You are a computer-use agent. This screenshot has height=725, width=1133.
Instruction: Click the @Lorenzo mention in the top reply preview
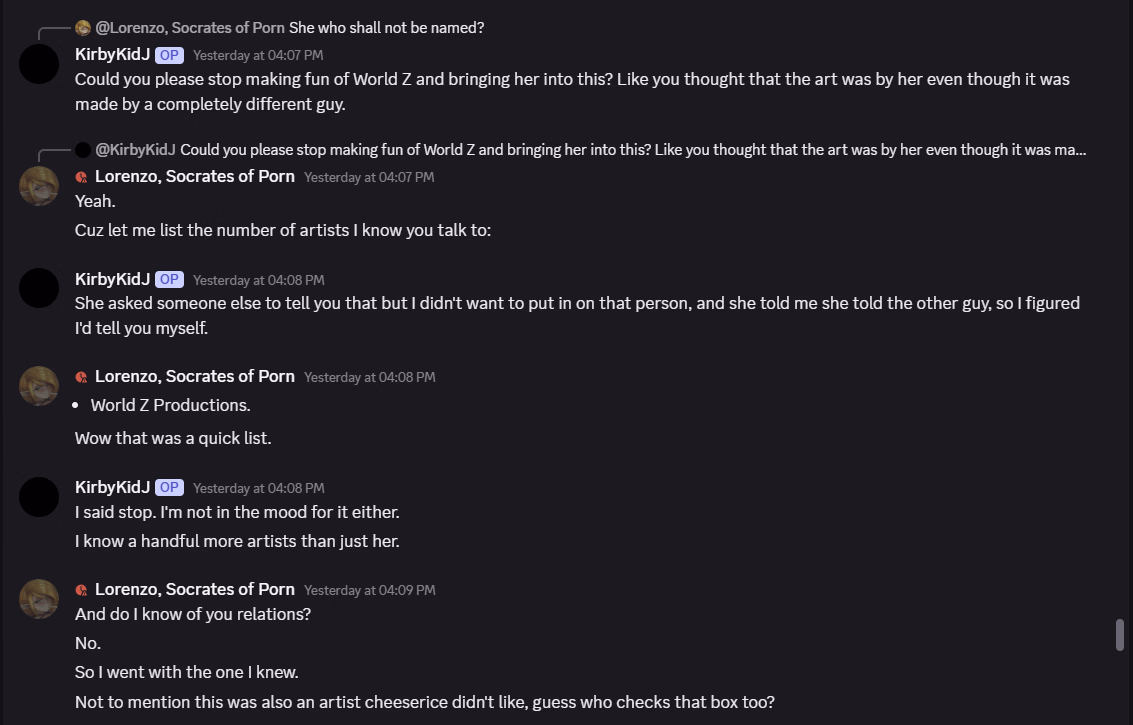click(190, 28)
